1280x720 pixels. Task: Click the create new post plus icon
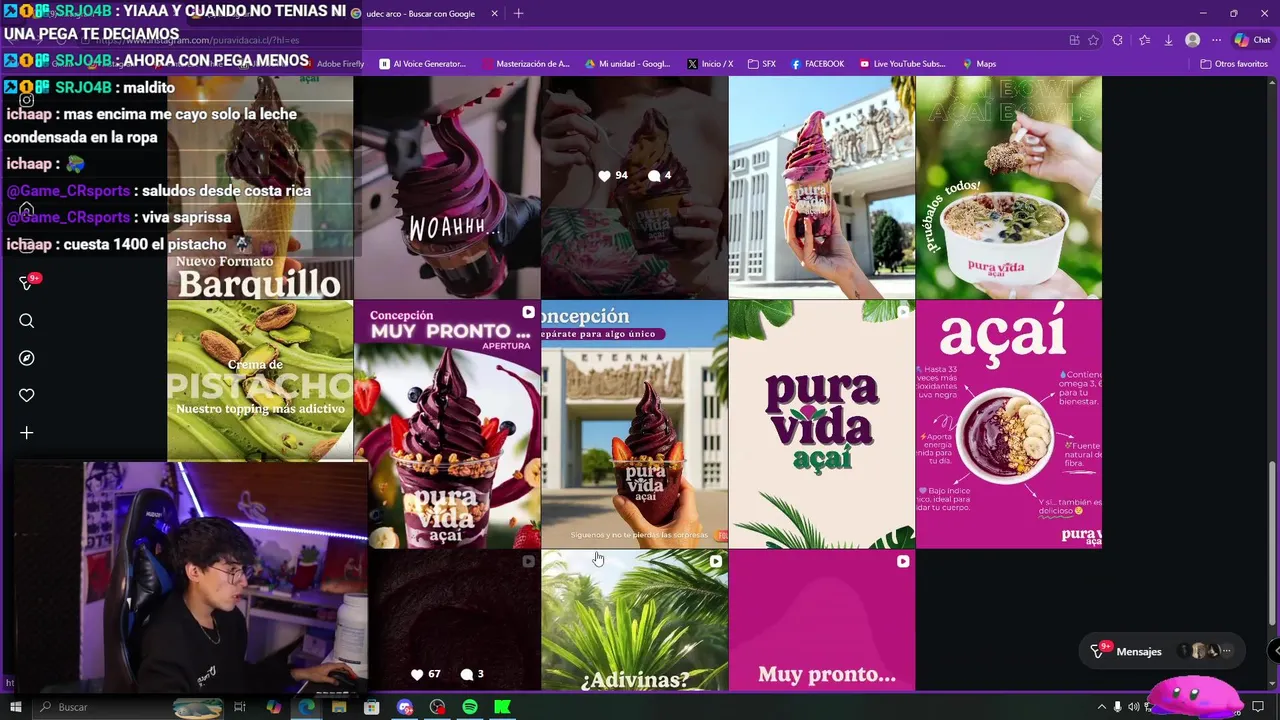click(27, 433)
